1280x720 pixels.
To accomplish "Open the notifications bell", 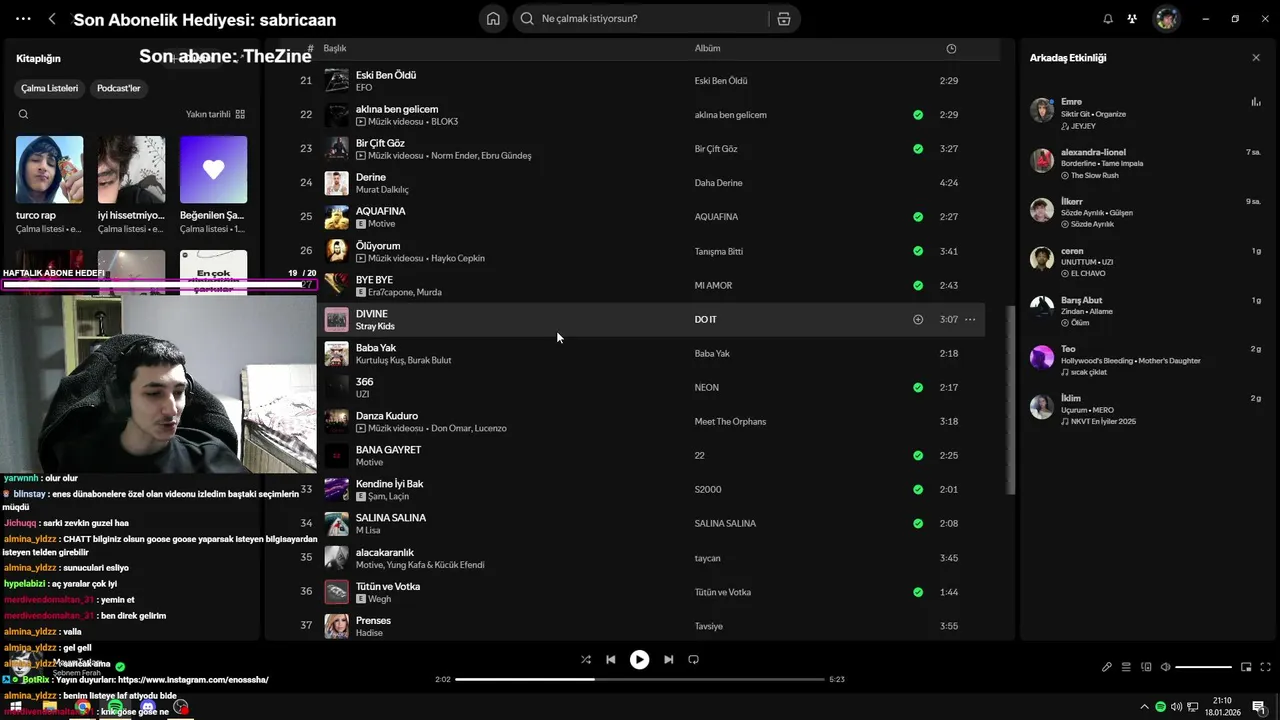I will point(1108,18).
